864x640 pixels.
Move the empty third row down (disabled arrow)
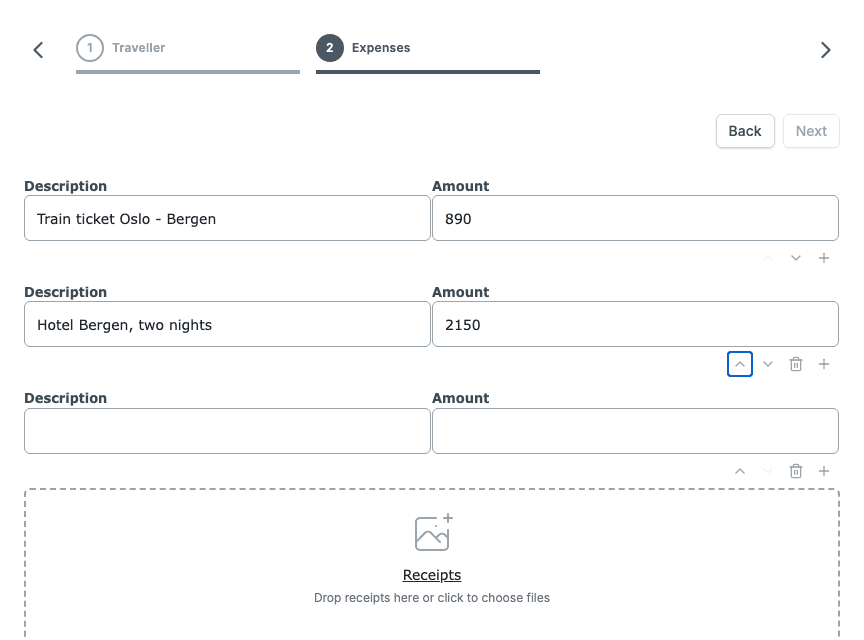768,471
